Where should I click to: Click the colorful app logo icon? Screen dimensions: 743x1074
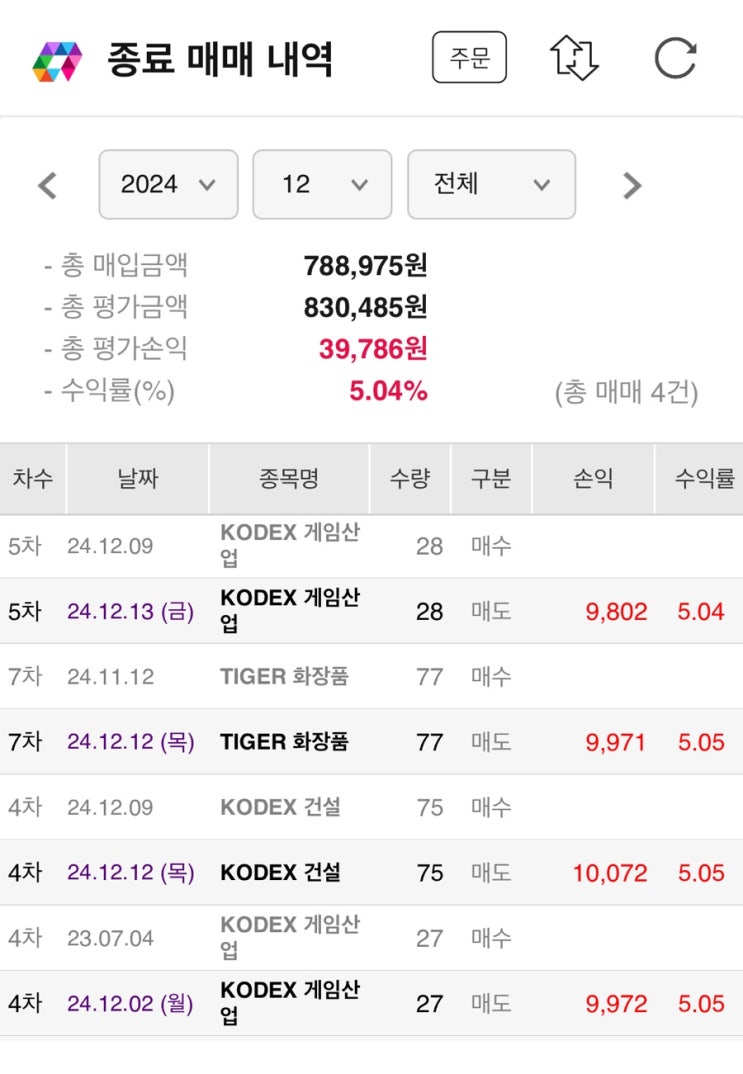click(56, 61)
